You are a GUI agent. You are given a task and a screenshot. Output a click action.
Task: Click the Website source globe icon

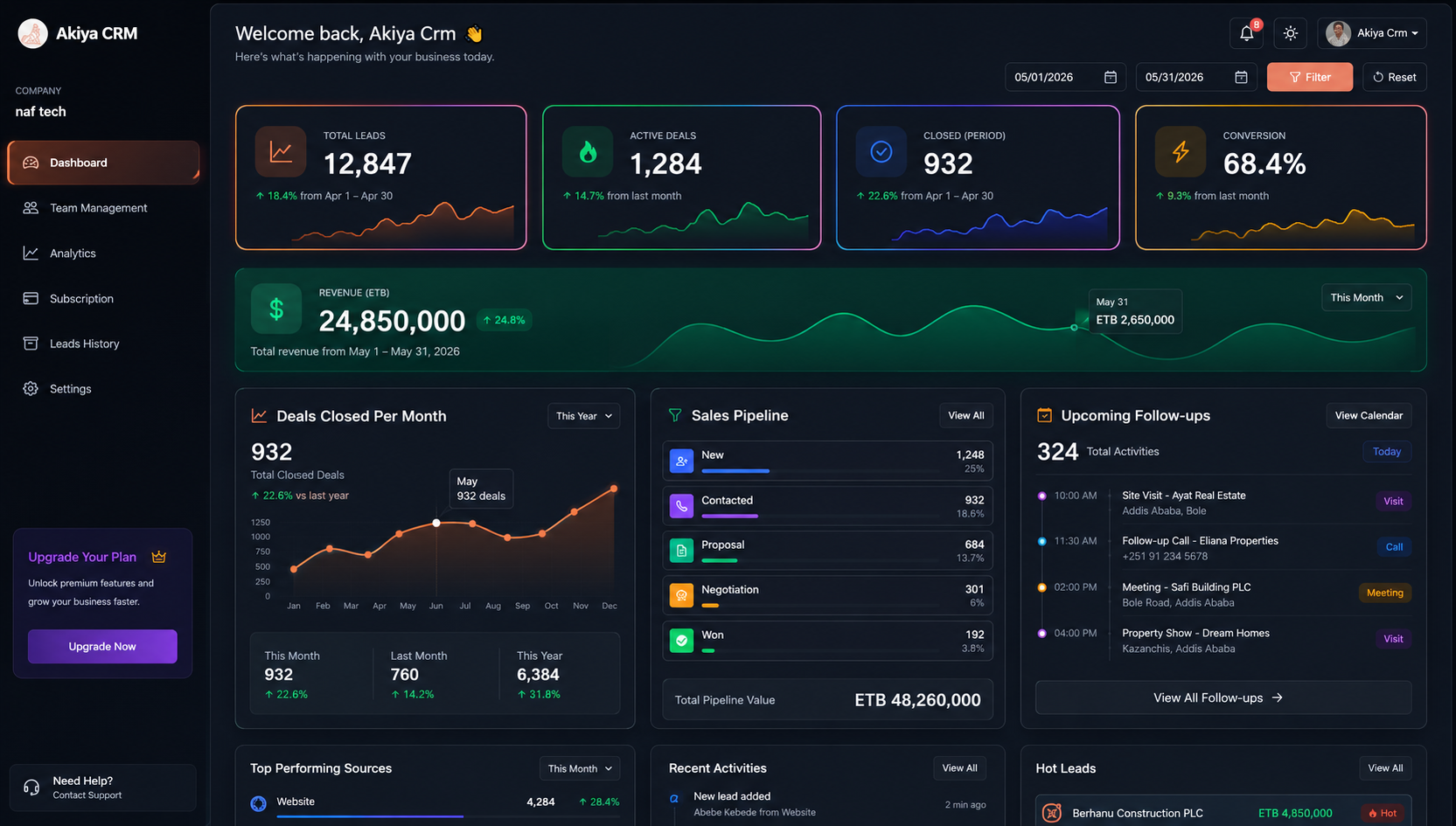click(259, 803)
